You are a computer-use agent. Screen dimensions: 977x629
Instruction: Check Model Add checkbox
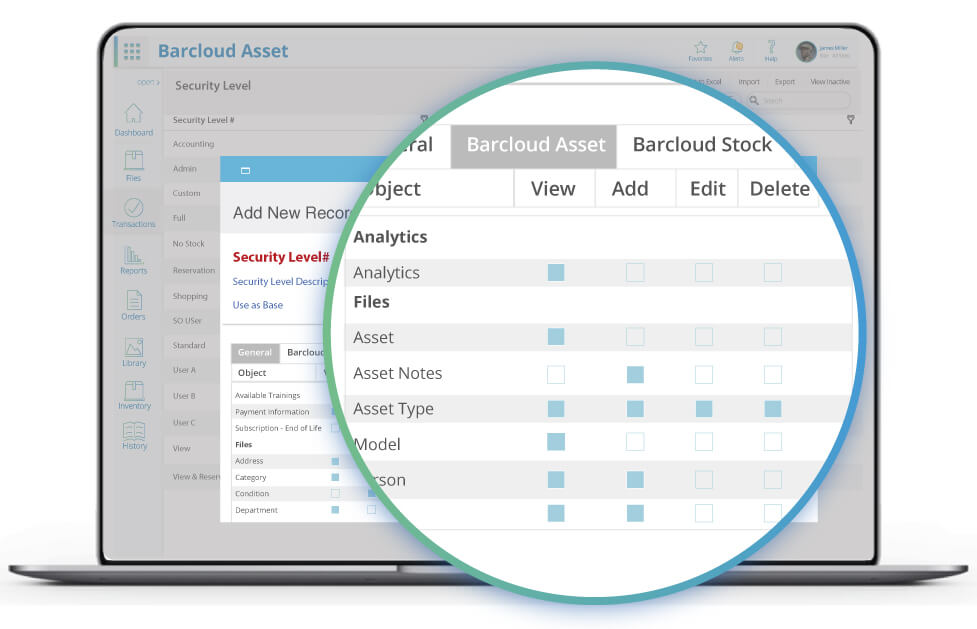click(635, 442)
